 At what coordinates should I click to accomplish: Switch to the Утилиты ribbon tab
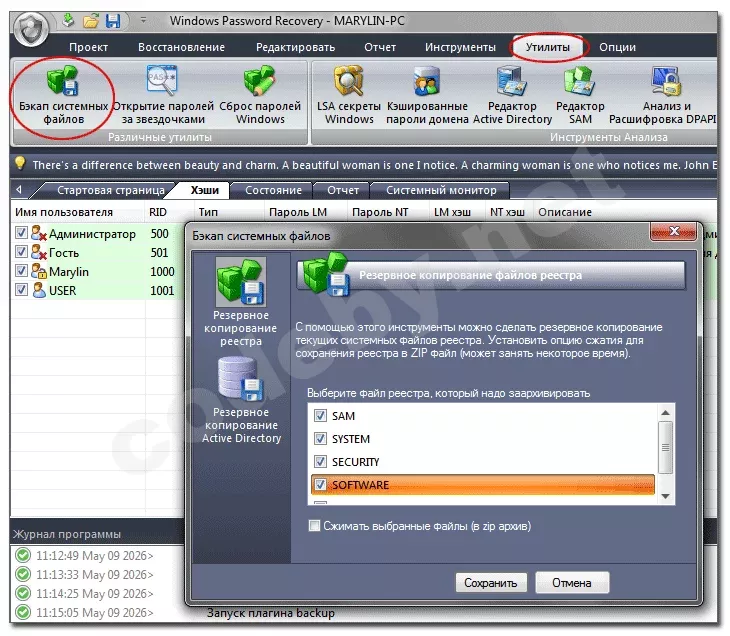pos(548,47)
